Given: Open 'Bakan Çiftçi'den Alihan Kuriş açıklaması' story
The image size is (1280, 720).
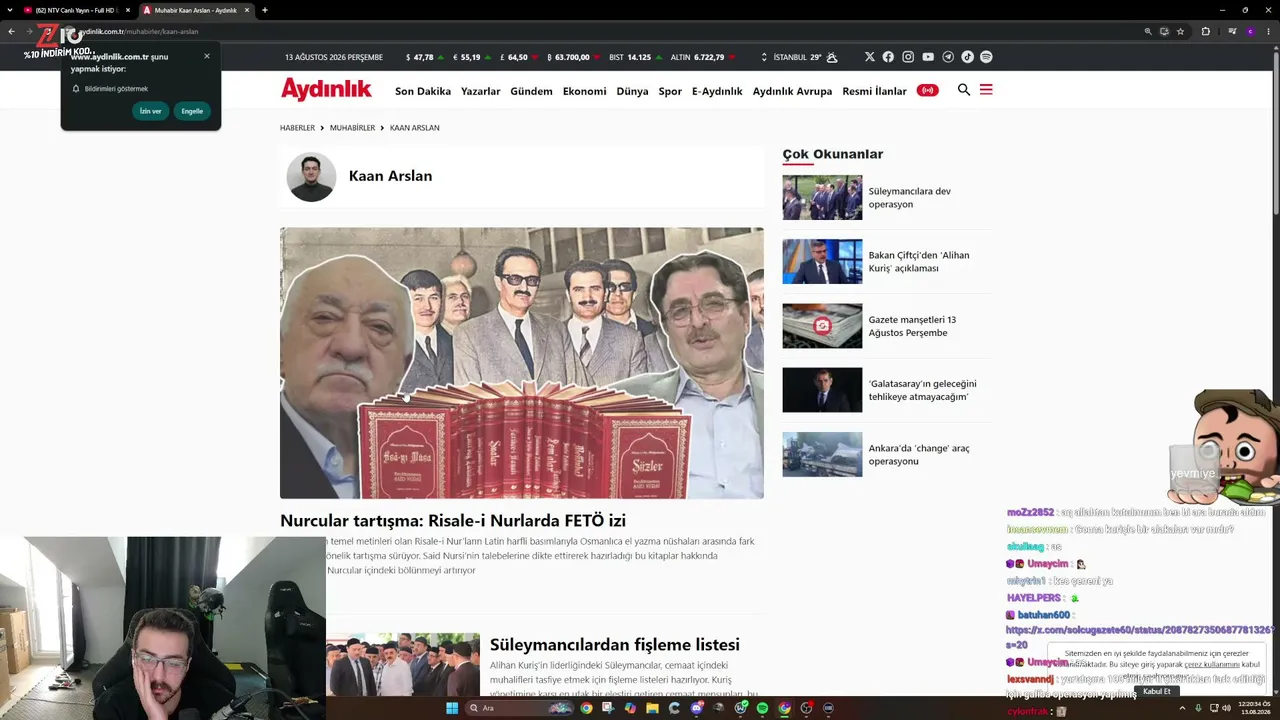Looking at the screenshot, I should point(919,262).
